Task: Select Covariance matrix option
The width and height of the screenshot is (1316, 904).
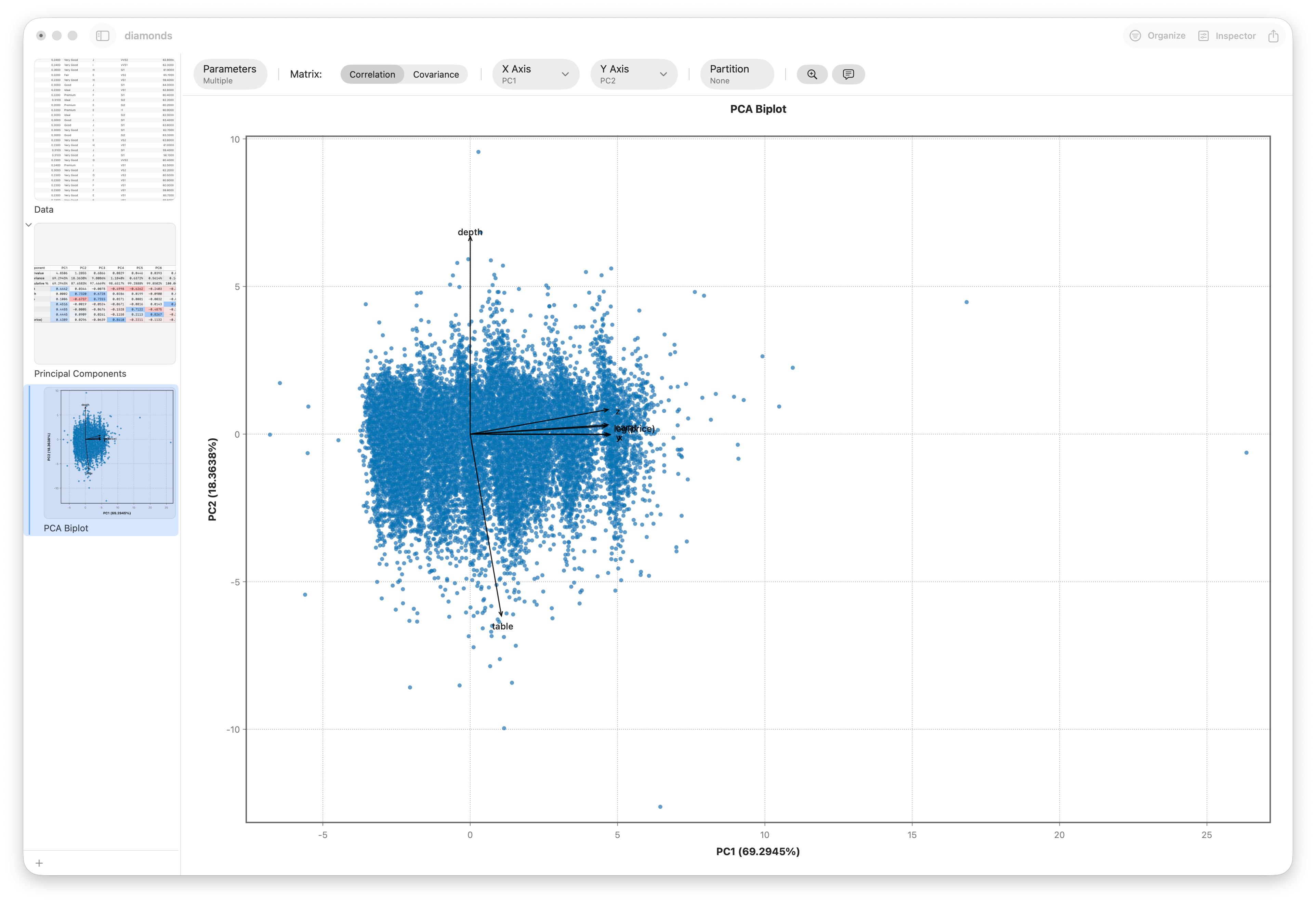Action: click(436, 74)
